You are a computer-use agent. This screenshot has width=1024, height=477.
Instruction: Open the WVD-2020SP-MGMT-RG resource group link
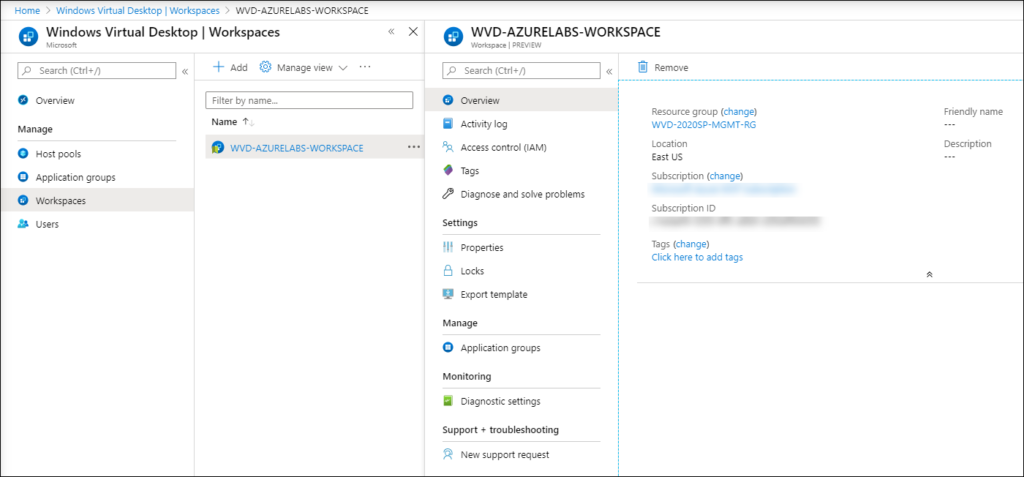(x=704, y=125)
